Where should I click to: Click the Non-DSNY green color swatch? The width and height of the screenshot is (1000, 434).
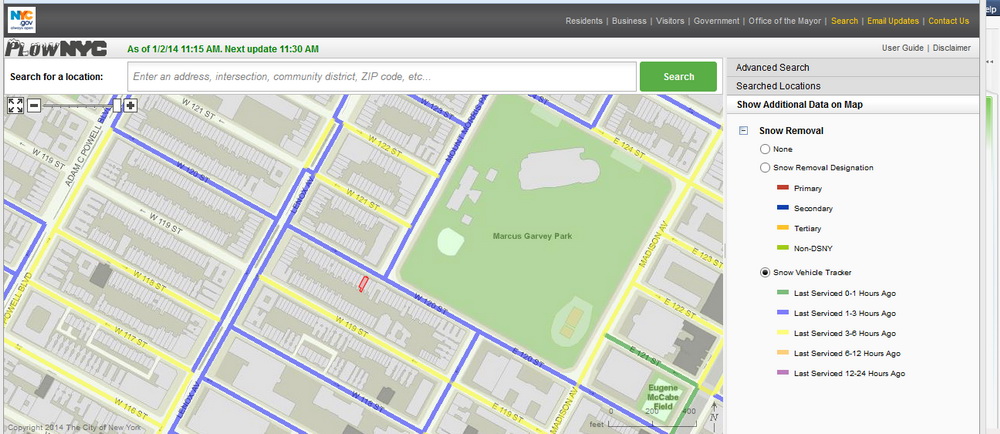coord(783,248)
